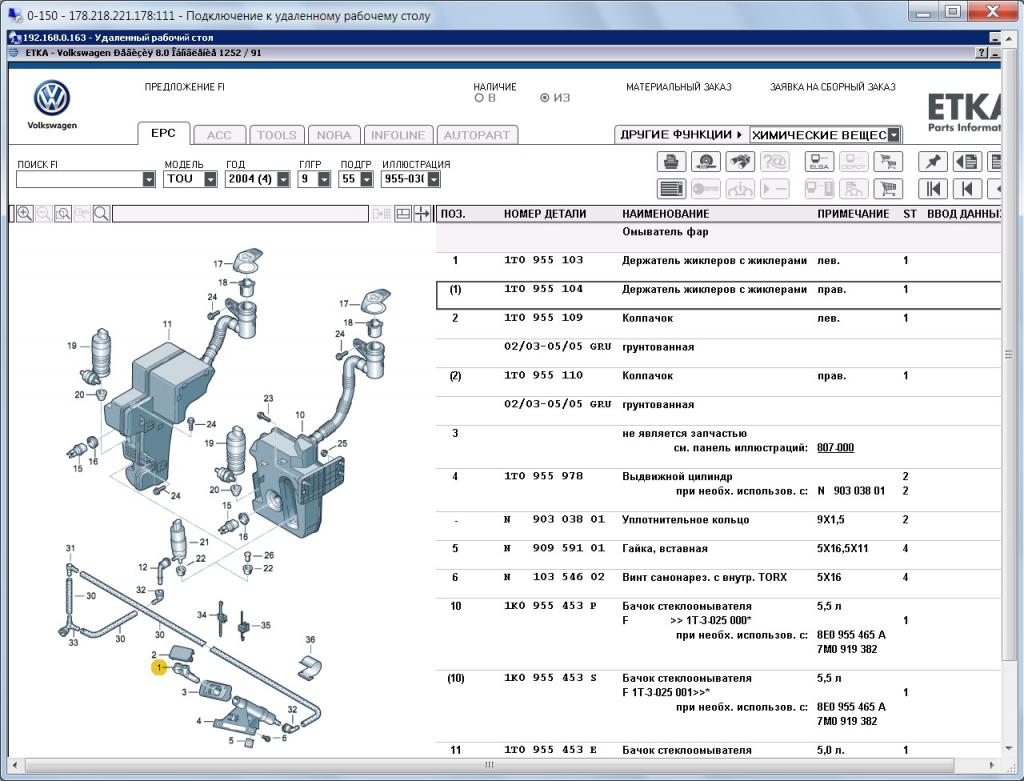Screen dimensions: 1024x781
Task: Open the ПОИСК FI dropdown
Action: click(149, 179)
